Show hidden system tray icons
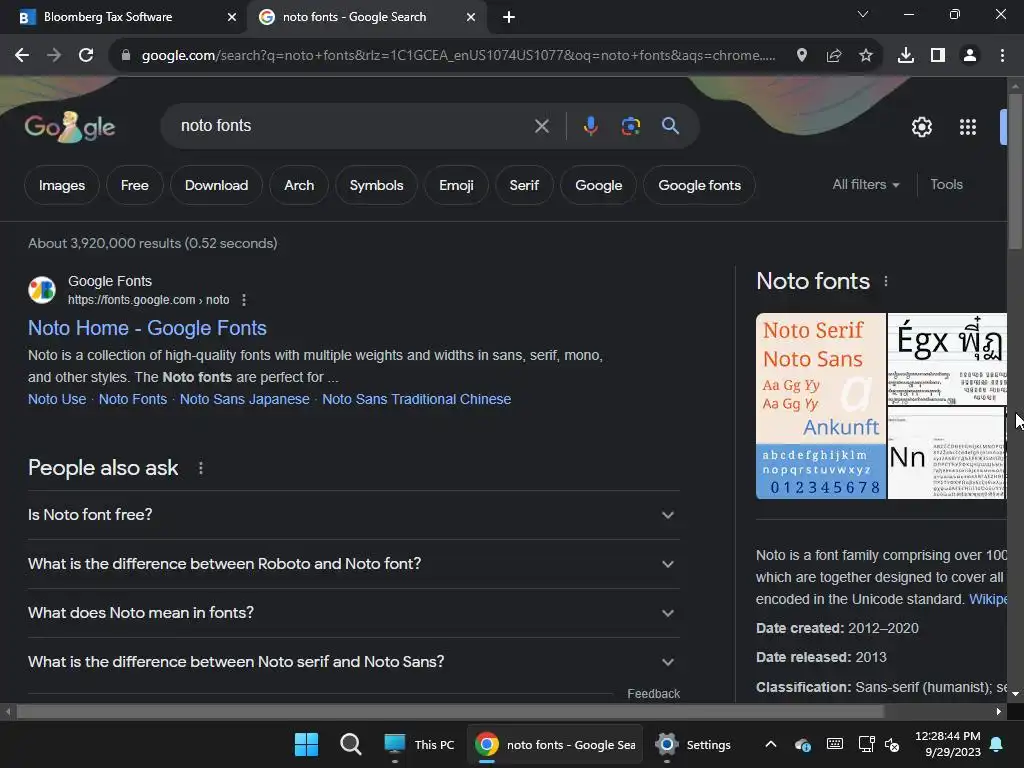The image size is (1024, 768). 771,744
